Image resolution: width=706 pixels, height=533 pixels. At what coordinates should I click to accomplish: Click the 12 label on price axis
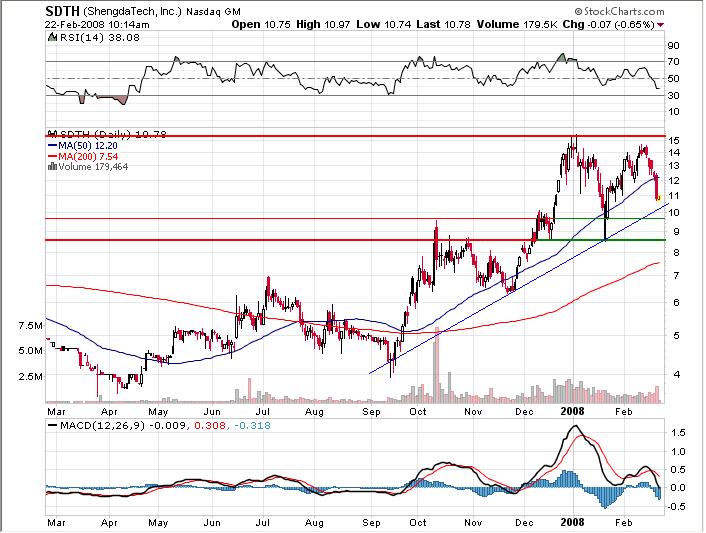click(673, 181)
